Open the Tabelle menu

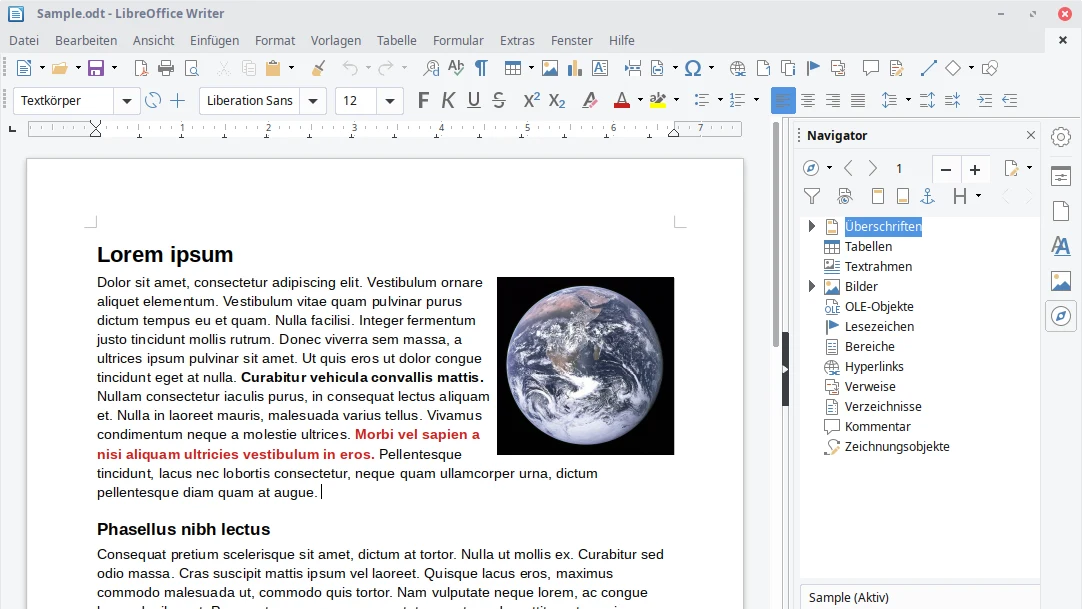(x=397, y=41)
